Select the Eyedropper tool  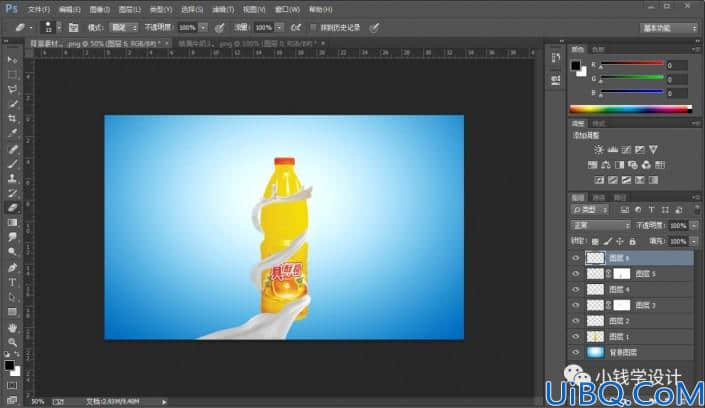12,133
